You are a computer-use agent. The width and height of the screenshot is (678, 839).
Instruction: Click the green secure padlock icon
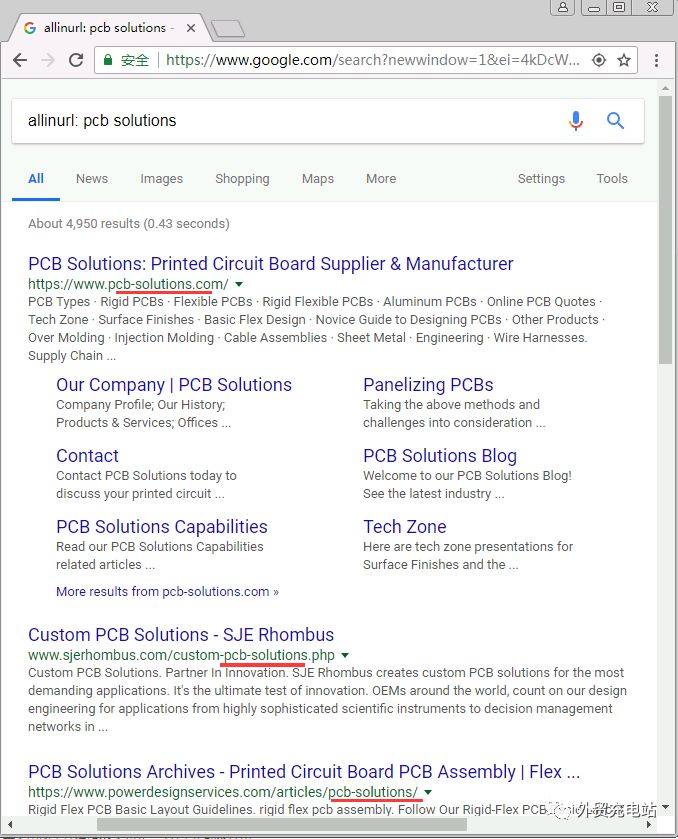pyautogui.click(x=108, y=60)
